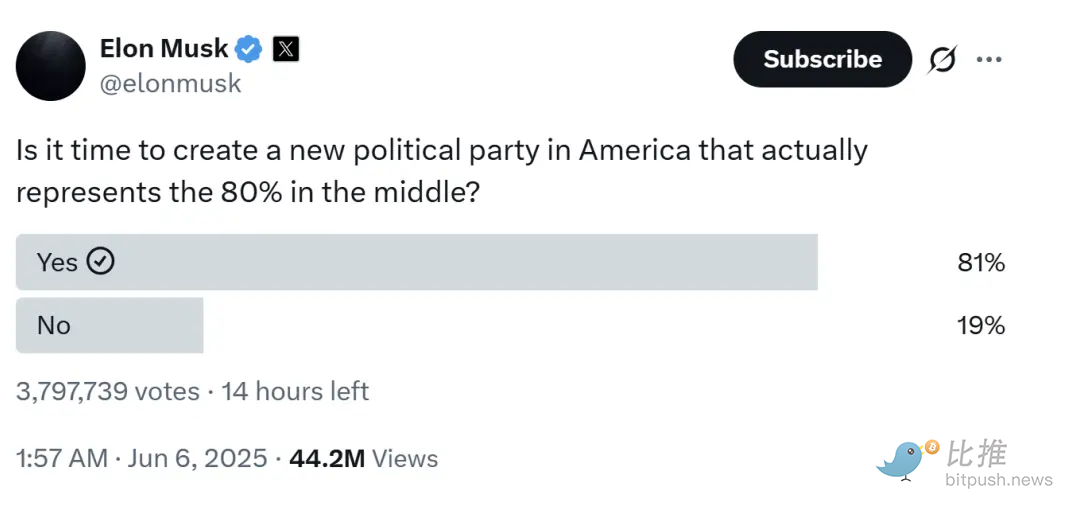Screen dimensions: 1073x507
Task: Click the poll question tweet text
Action: pyautogui.click(x=440, y=170)
